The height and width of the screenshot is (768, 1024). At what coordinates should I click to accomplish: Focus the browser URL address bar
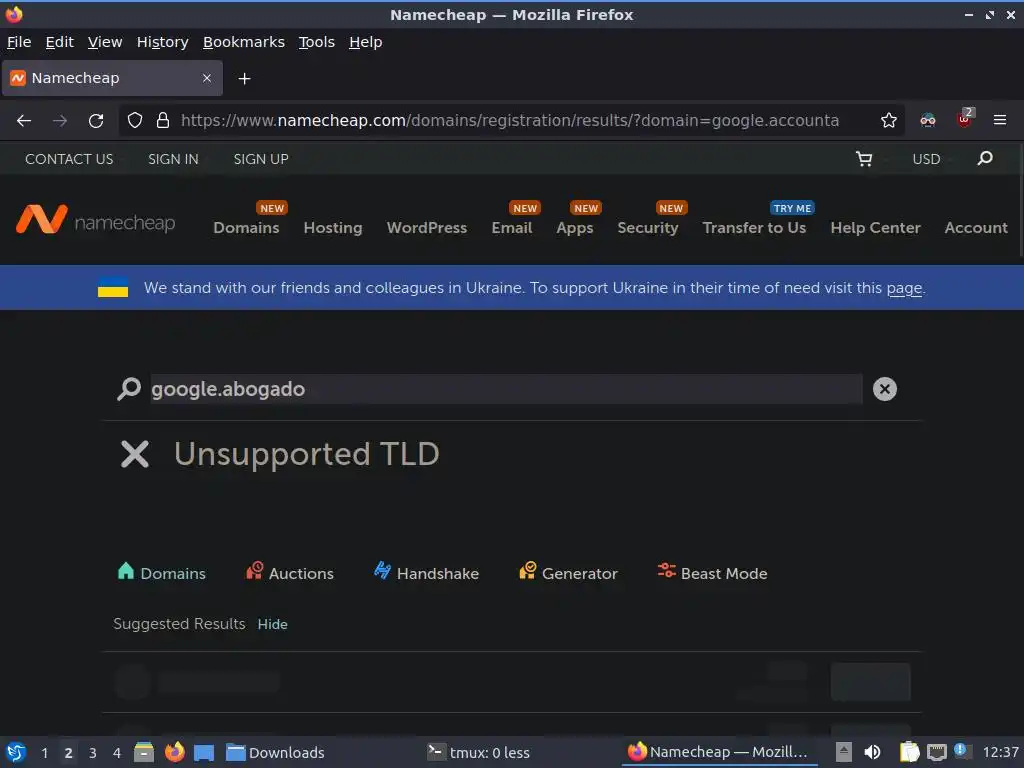pos(509,120)
